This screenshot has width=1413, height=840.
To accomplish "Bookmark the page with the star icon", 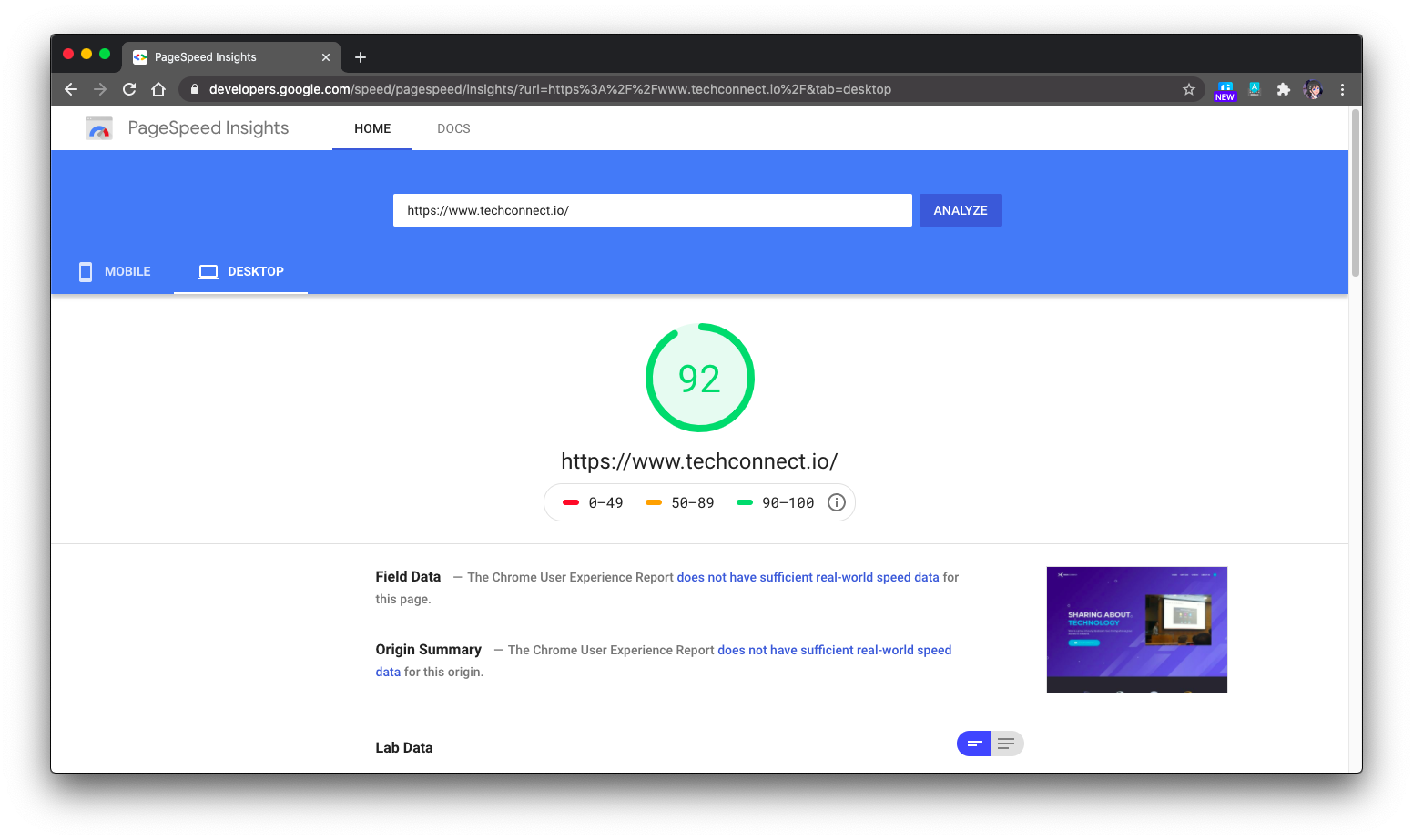I will pos(1189,88).
